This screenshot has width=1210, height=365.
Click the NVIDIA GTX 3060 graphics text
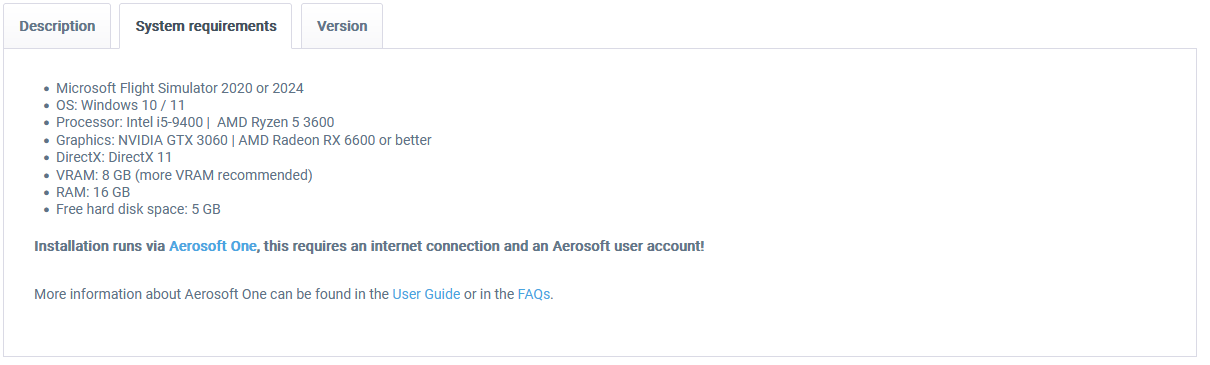coord(172,140)
